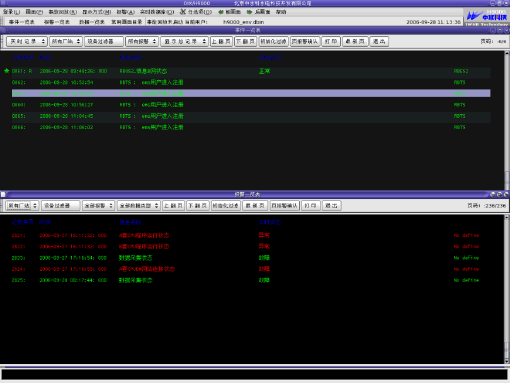The height and width of the screenshot is (383, 510).
Task: Click the h9000_env.dbin current user text
Action: [x=243, y=22]
